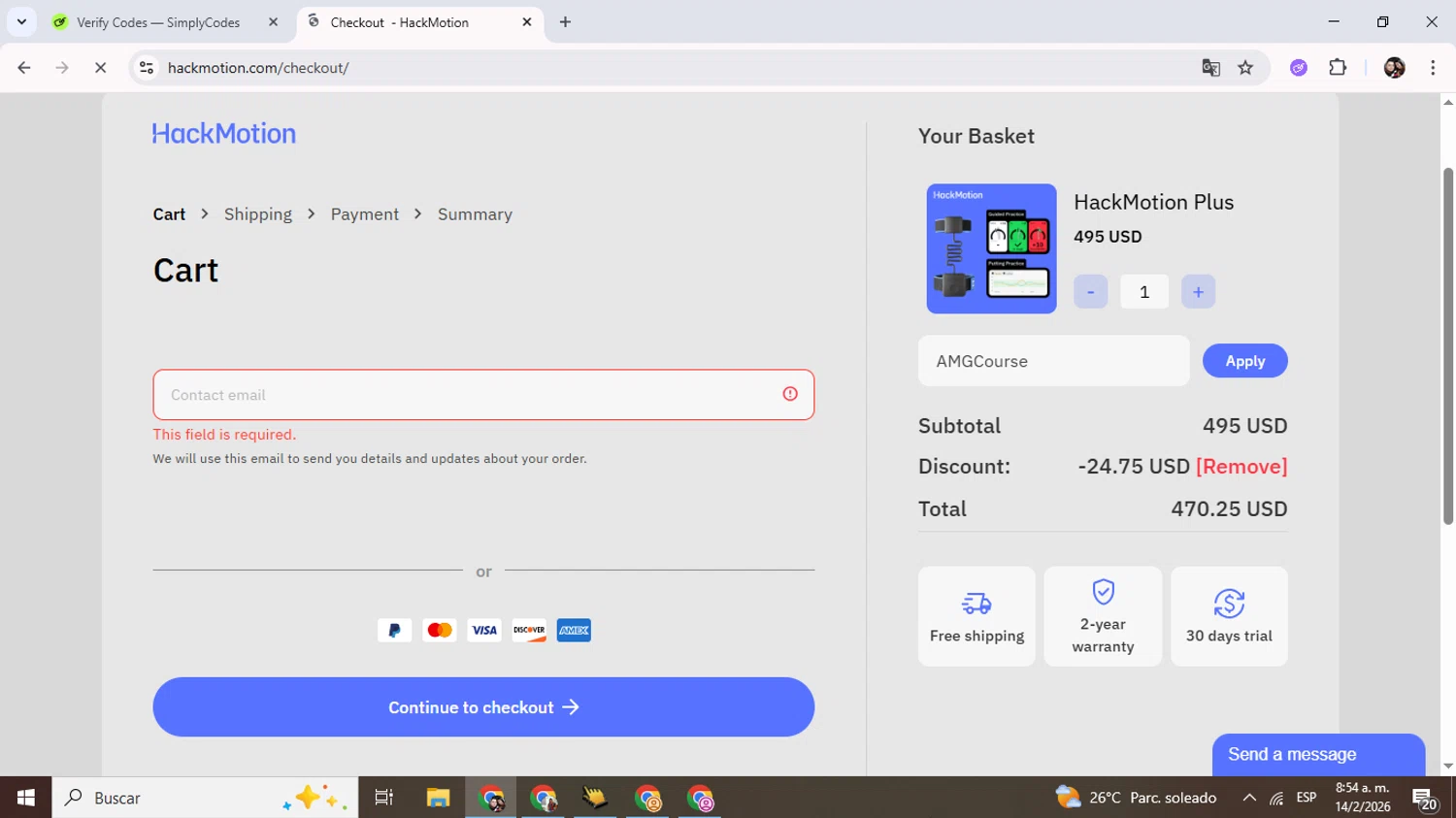Click the HackMotion logo

pos(224,134)
